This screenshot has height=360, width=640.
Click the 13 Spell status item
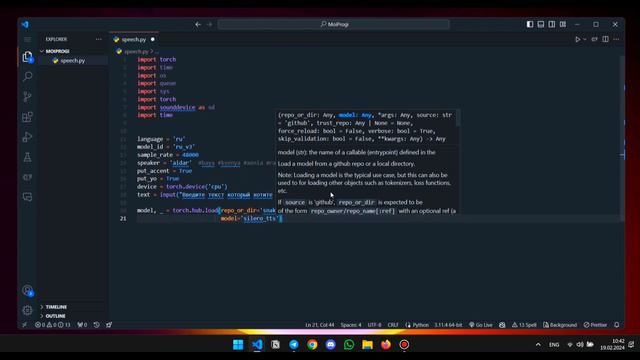tap(524, 325)
